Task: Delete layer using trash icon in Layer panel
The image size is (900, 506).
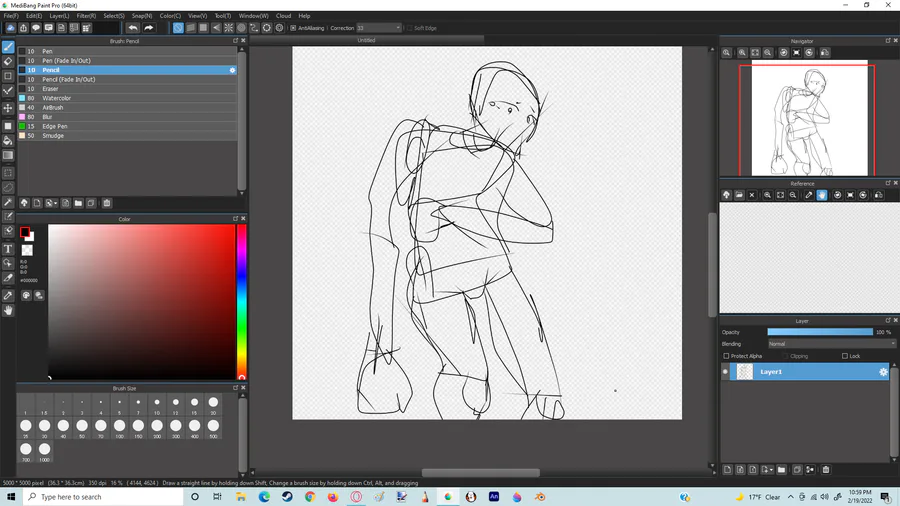Action: click(x=826, y=470)
